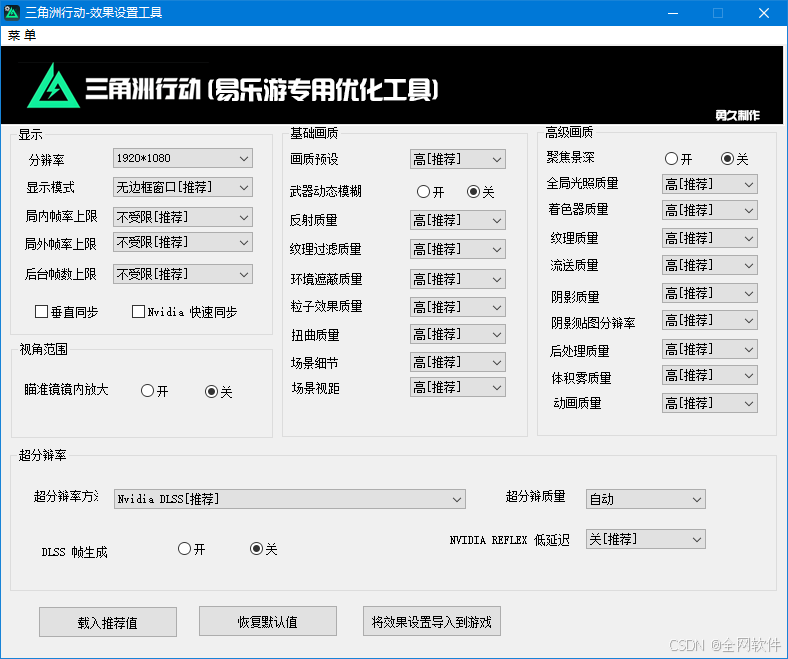
Task: Open the 全局光照质量 dropdown
Action: tap(710, 184)
